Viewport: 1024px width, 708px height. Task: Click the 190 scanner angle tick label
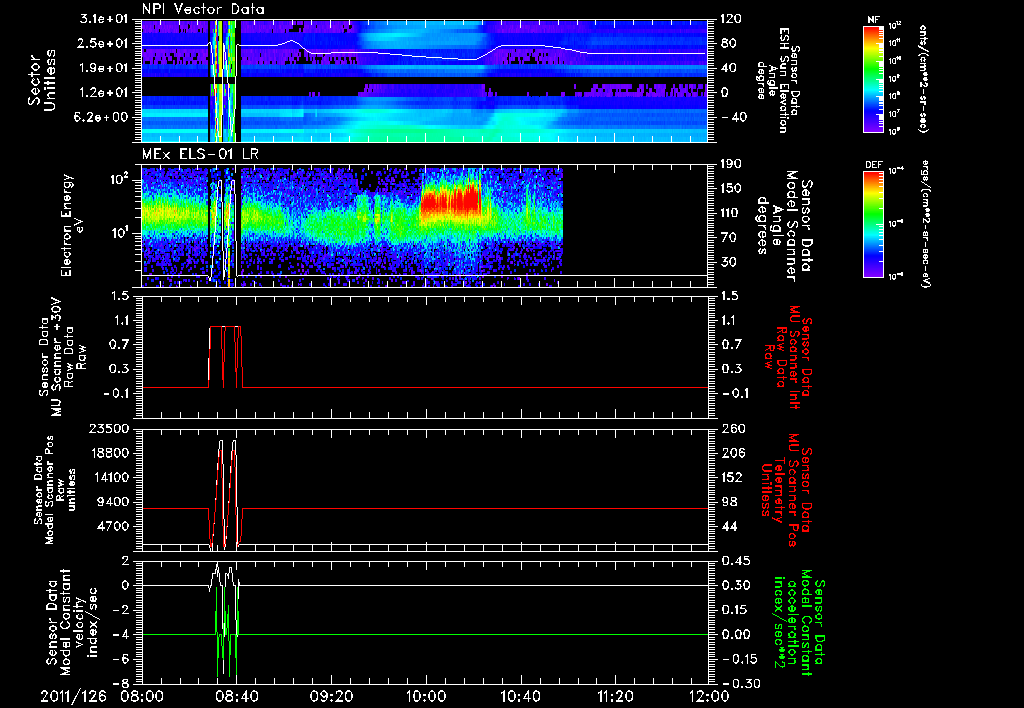[731, 164]
